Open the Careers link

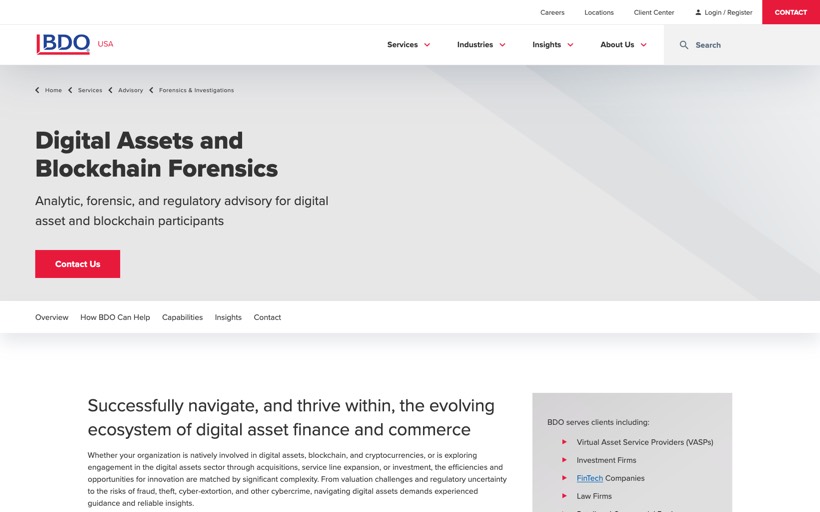coord(552,12)
